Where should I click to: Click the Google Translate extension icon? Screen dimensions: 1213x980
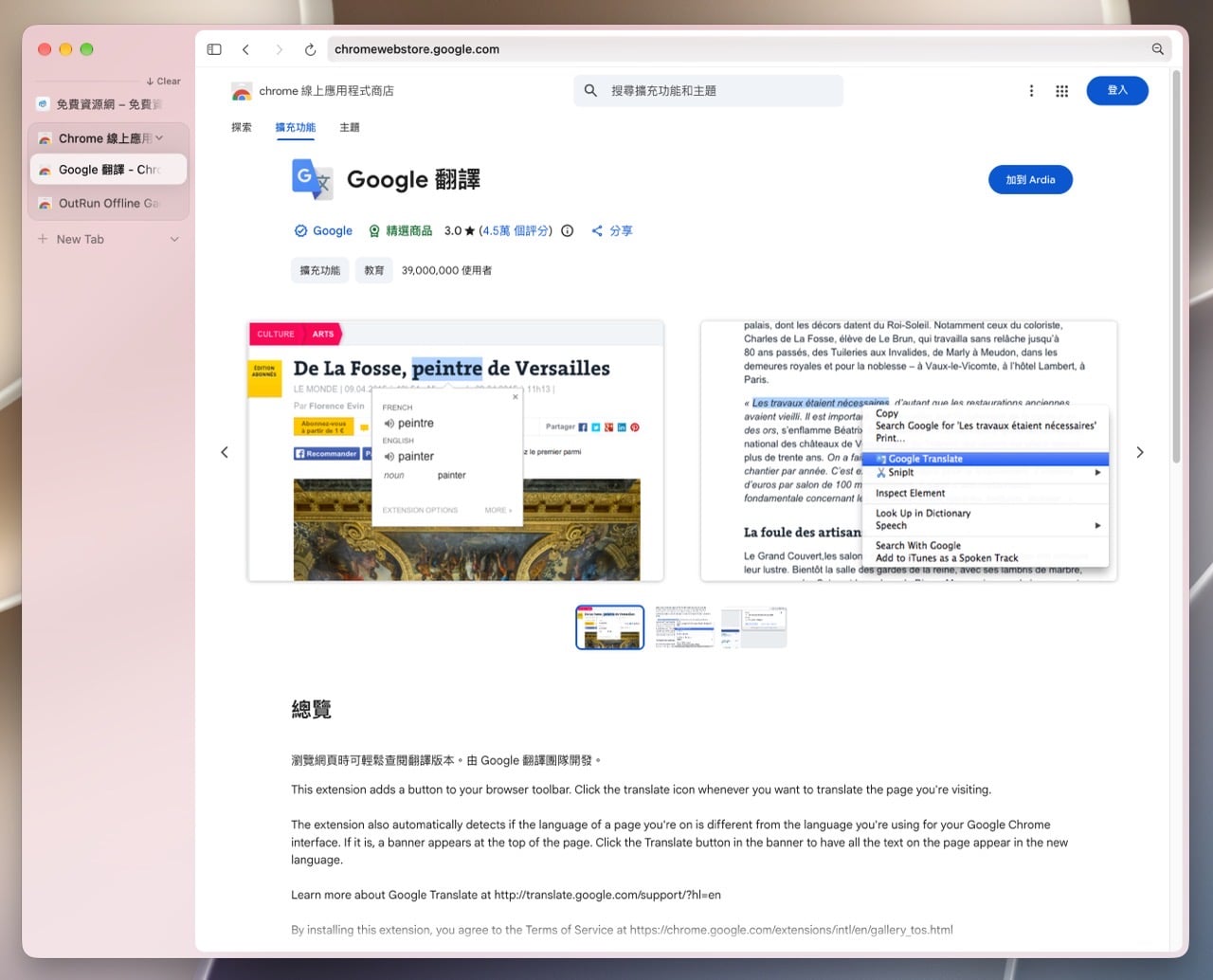[312, 179]
